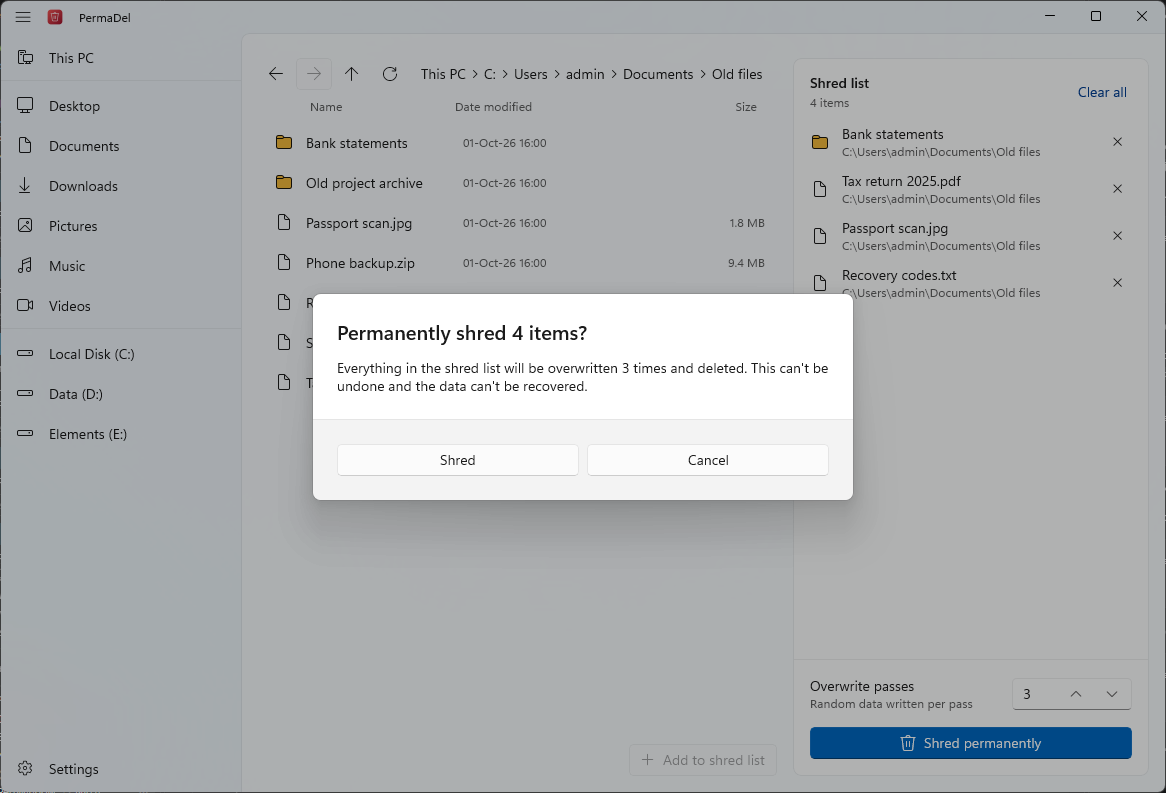Sort by the Size column header
Image resolution: width=1166 pixels, height=793 pixels.
(x=746, y=107)
